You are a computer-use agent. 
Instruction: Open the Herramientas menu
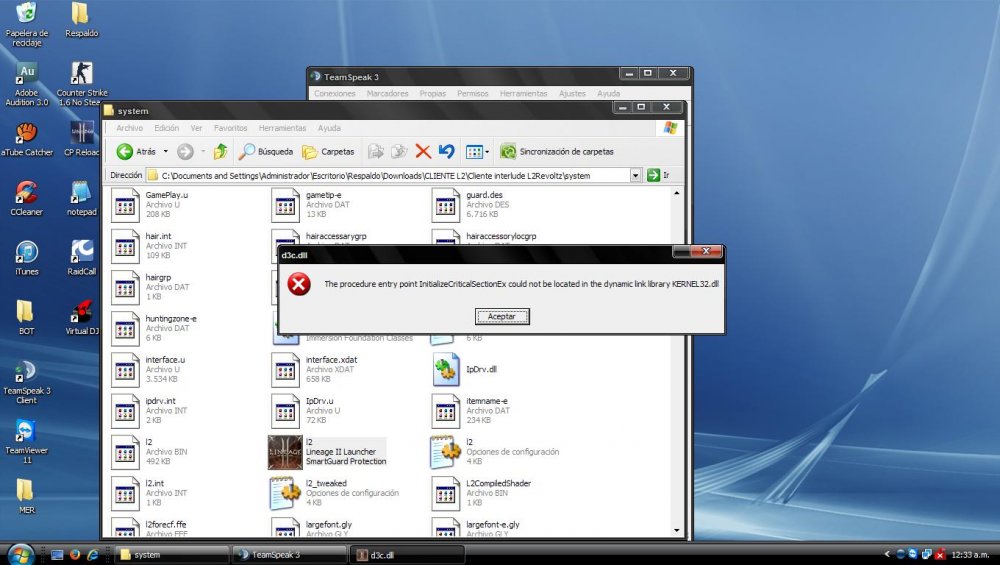(x=282, y=128)
